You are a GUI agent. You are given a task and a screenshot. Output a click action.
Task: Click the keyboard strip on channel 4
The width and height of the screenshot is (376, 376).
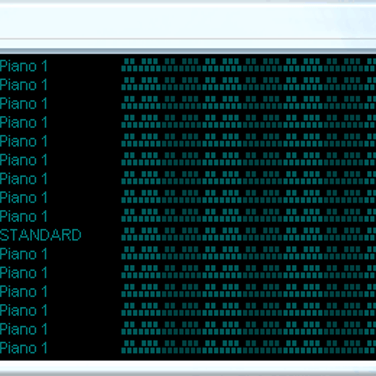(248, 121)
